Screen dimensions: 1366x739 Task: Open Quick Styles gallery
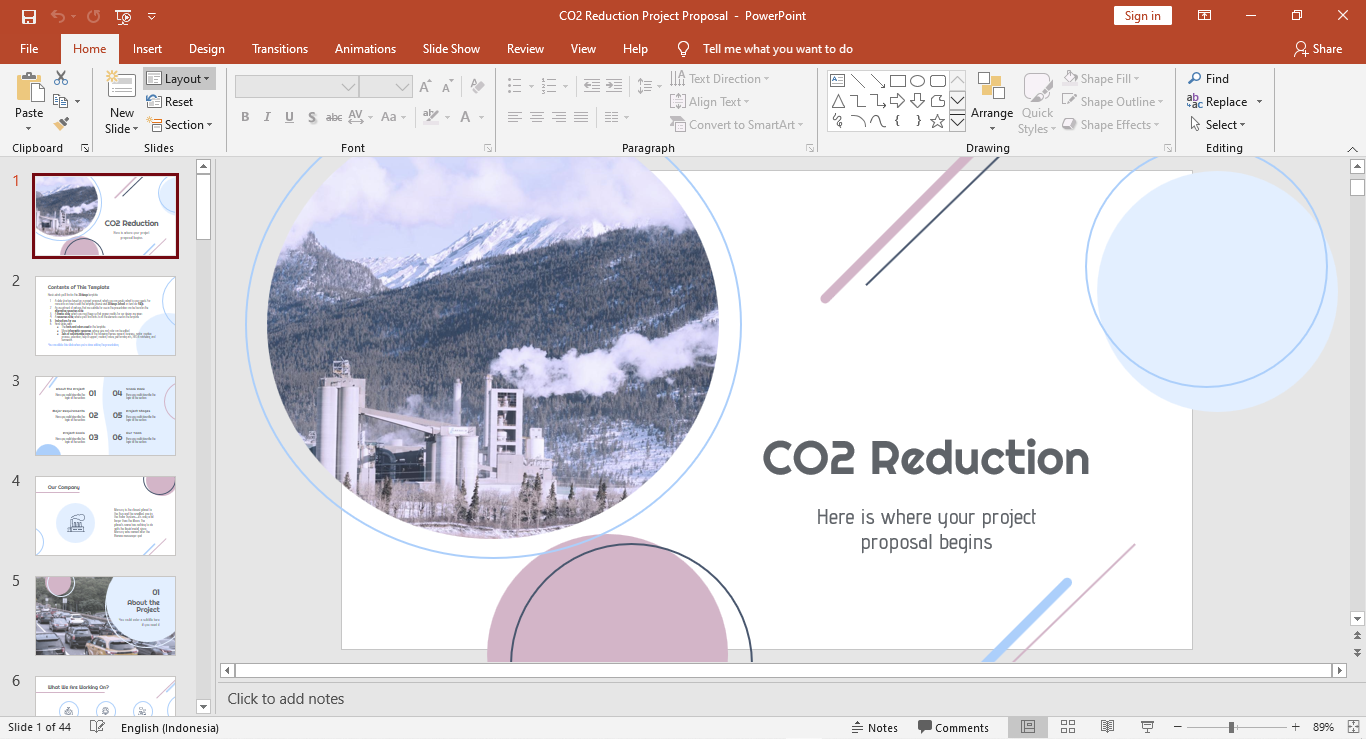click(1037, 102)
